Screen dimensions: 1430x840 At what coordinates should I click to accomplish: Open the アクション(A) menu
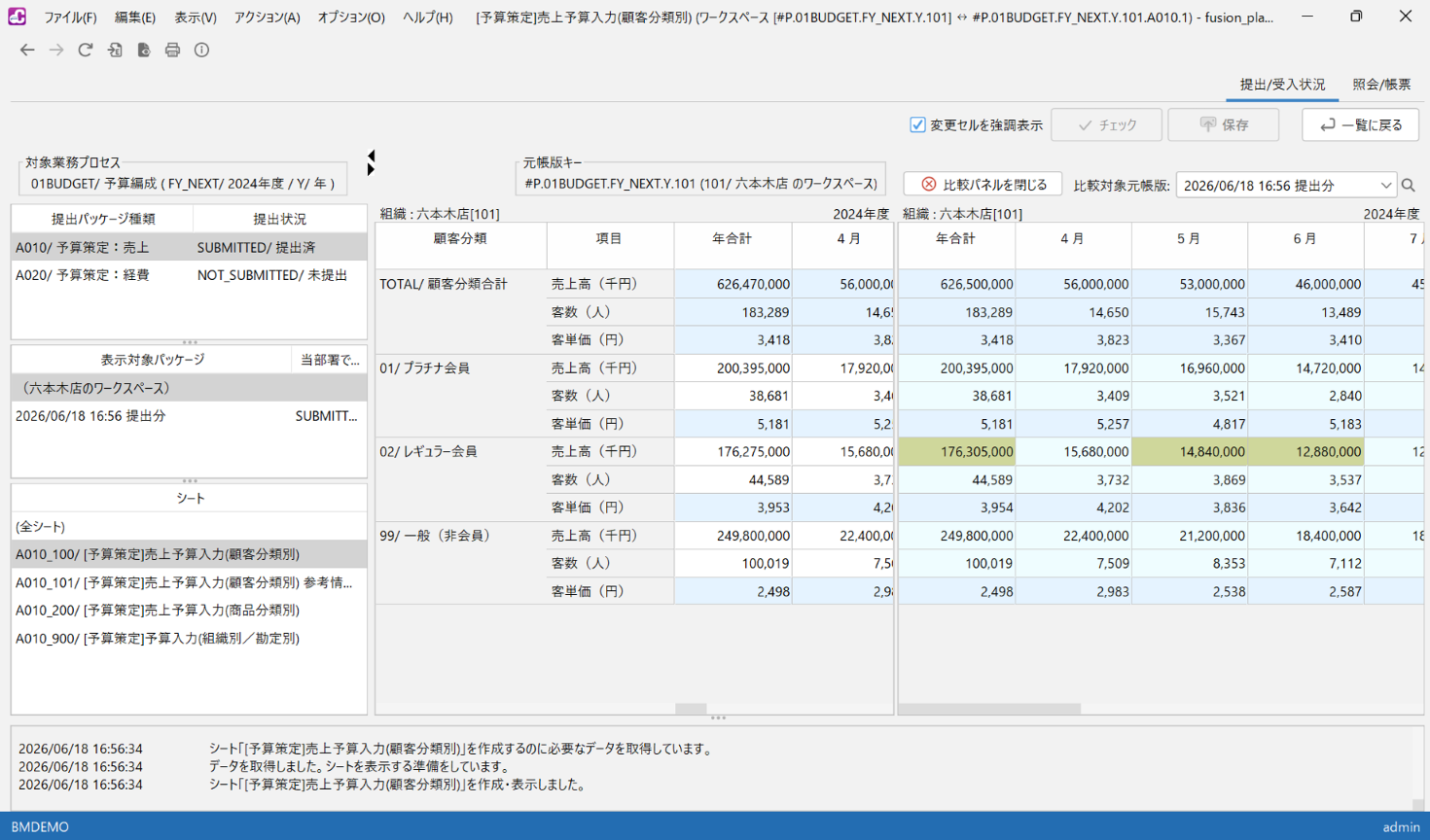point(267,17)
